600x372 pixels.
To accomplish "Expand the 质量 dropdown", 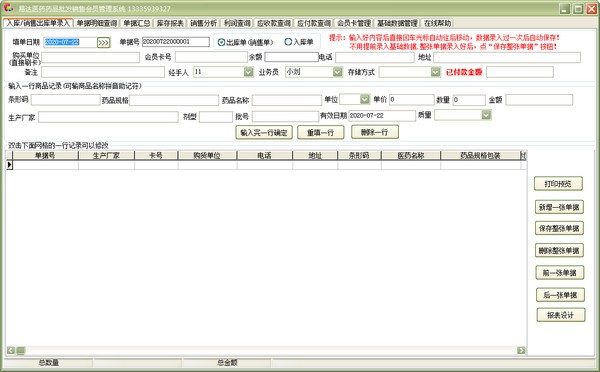I will click(x=486, y=114).
